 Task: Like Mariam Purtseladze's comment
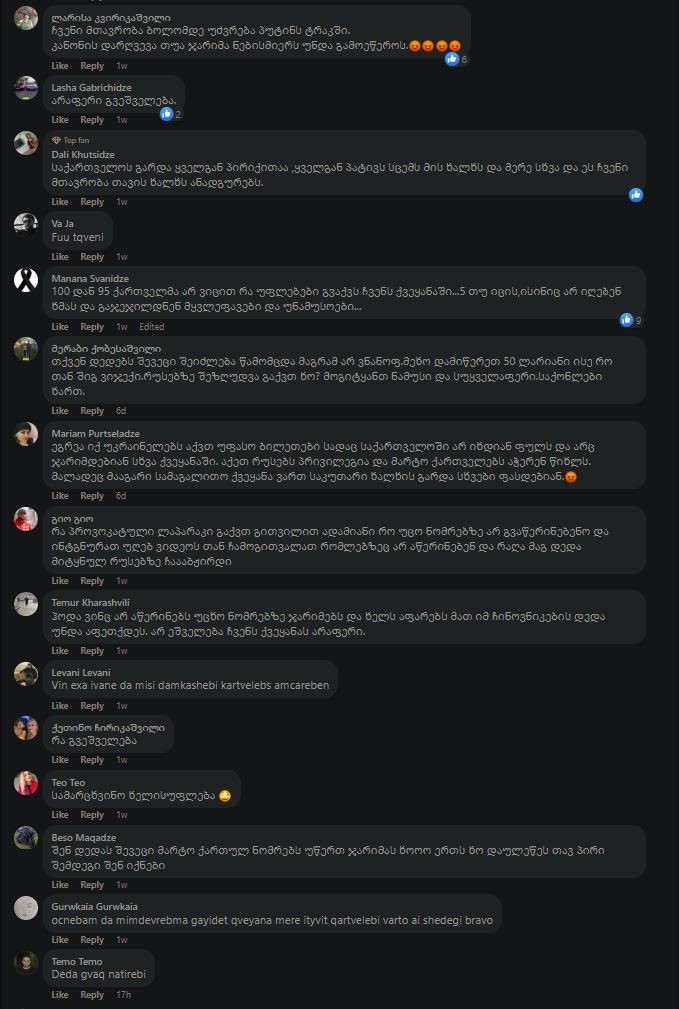pos(60,496)
